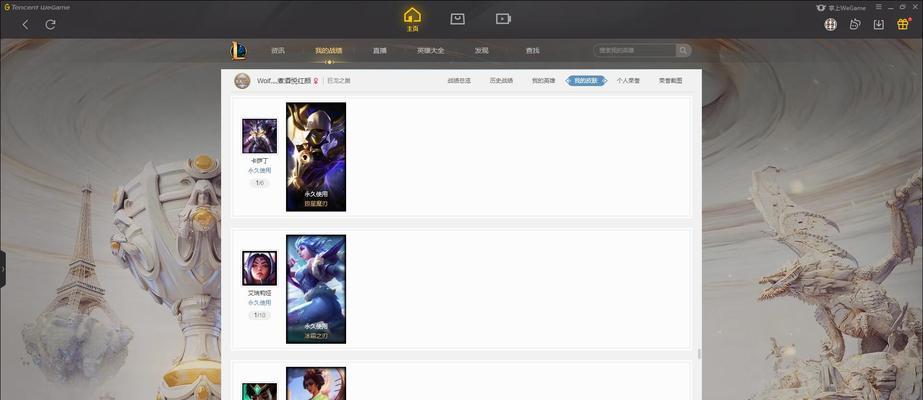
Task: Select the 我的战绩 tab
Action: click(x=328, y=51)
